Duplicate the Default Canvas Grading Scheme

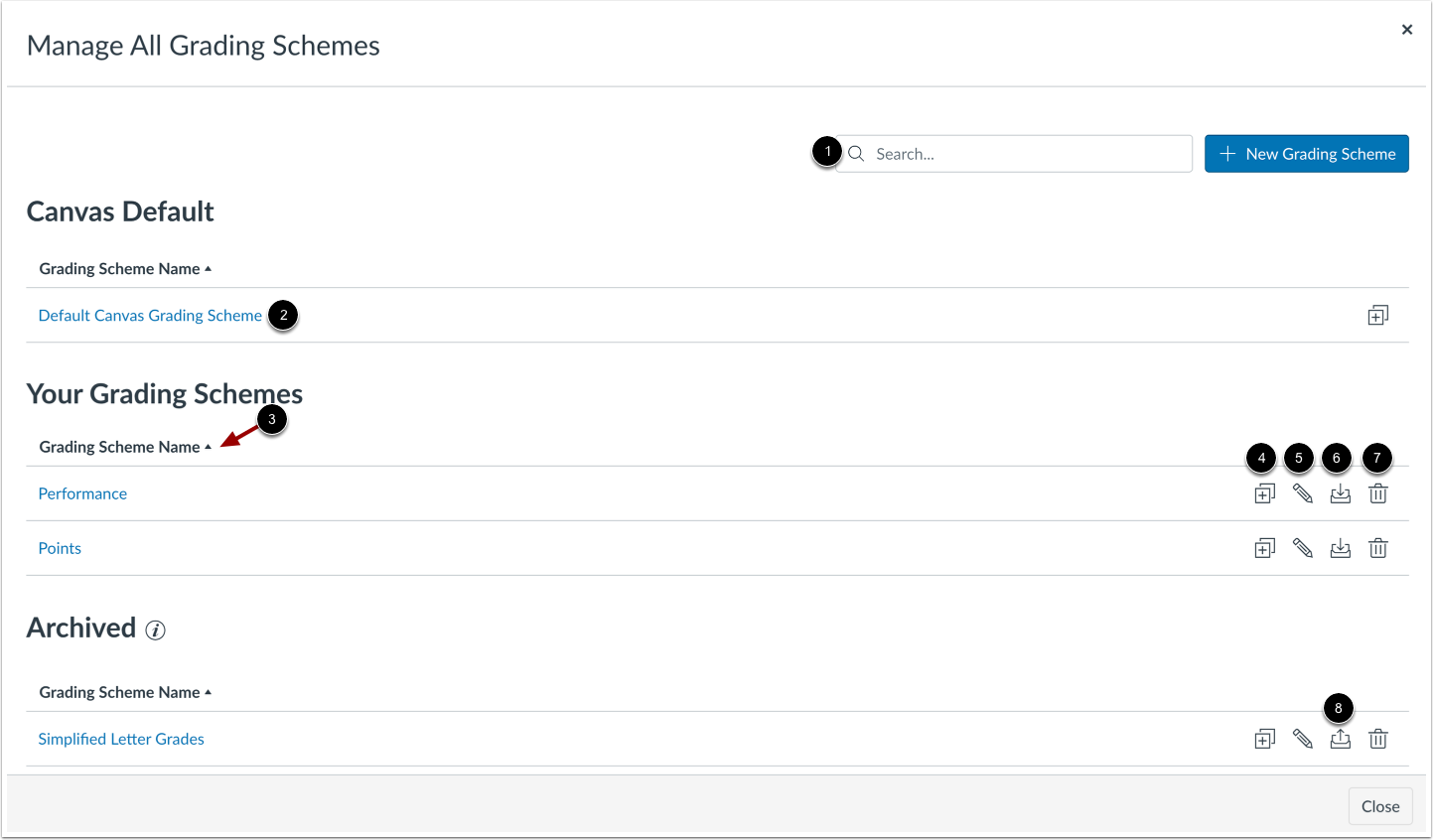click(x=1377, y=315)
